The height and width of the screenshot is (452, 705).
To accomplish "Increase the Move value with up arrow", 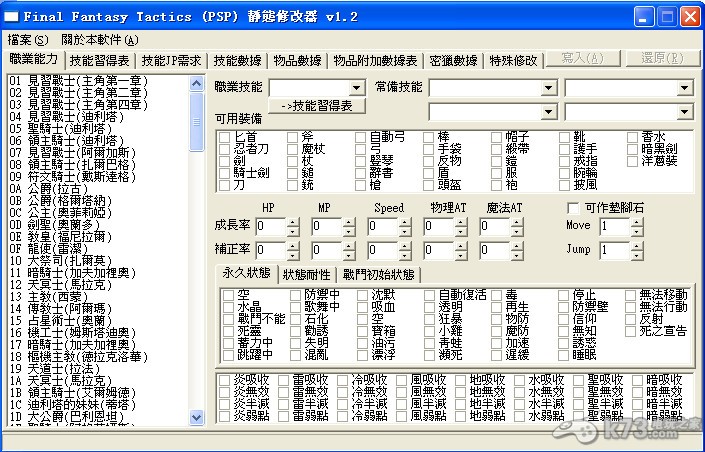I will tap(636, 222).
